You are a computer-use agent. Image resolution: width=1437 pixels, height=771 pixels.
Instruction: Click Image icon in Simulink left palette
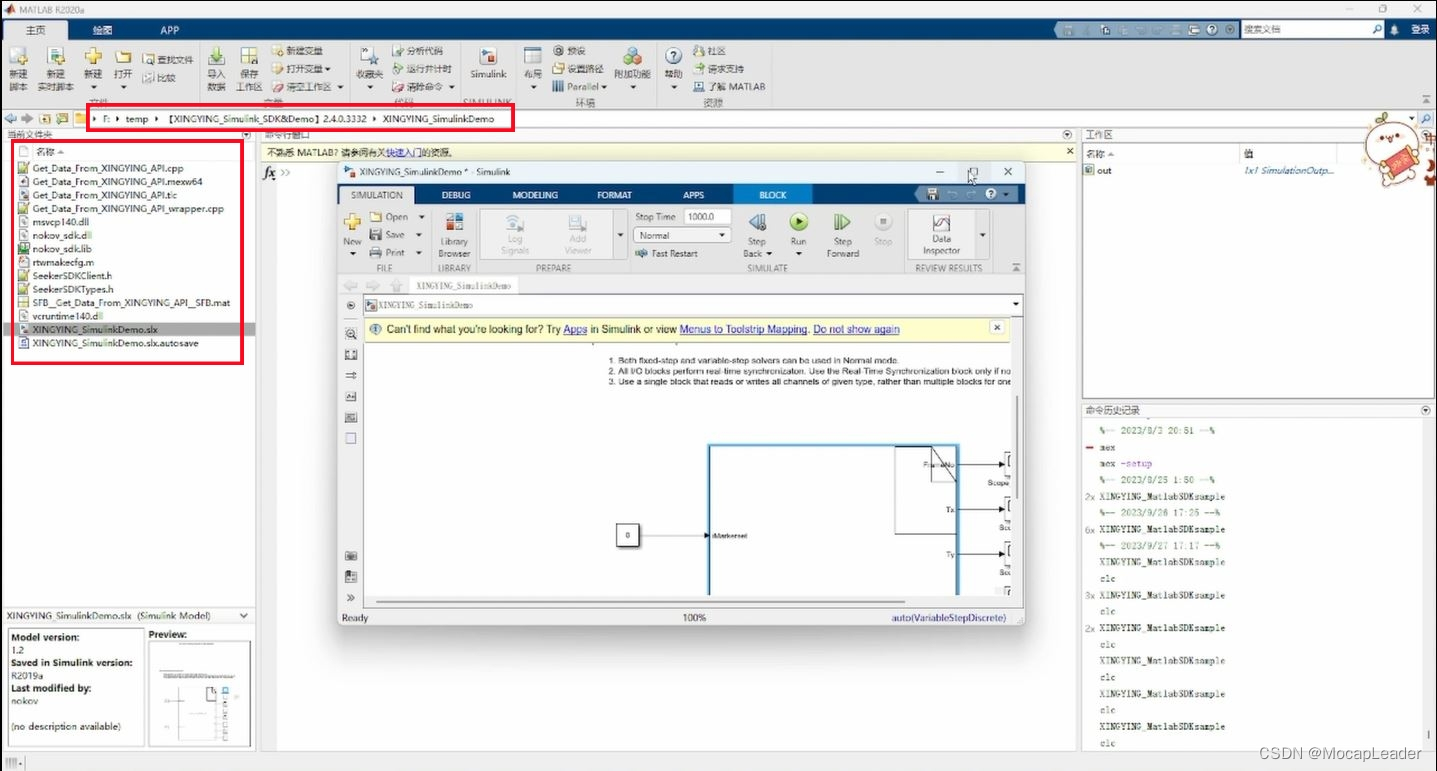[351, 417]
